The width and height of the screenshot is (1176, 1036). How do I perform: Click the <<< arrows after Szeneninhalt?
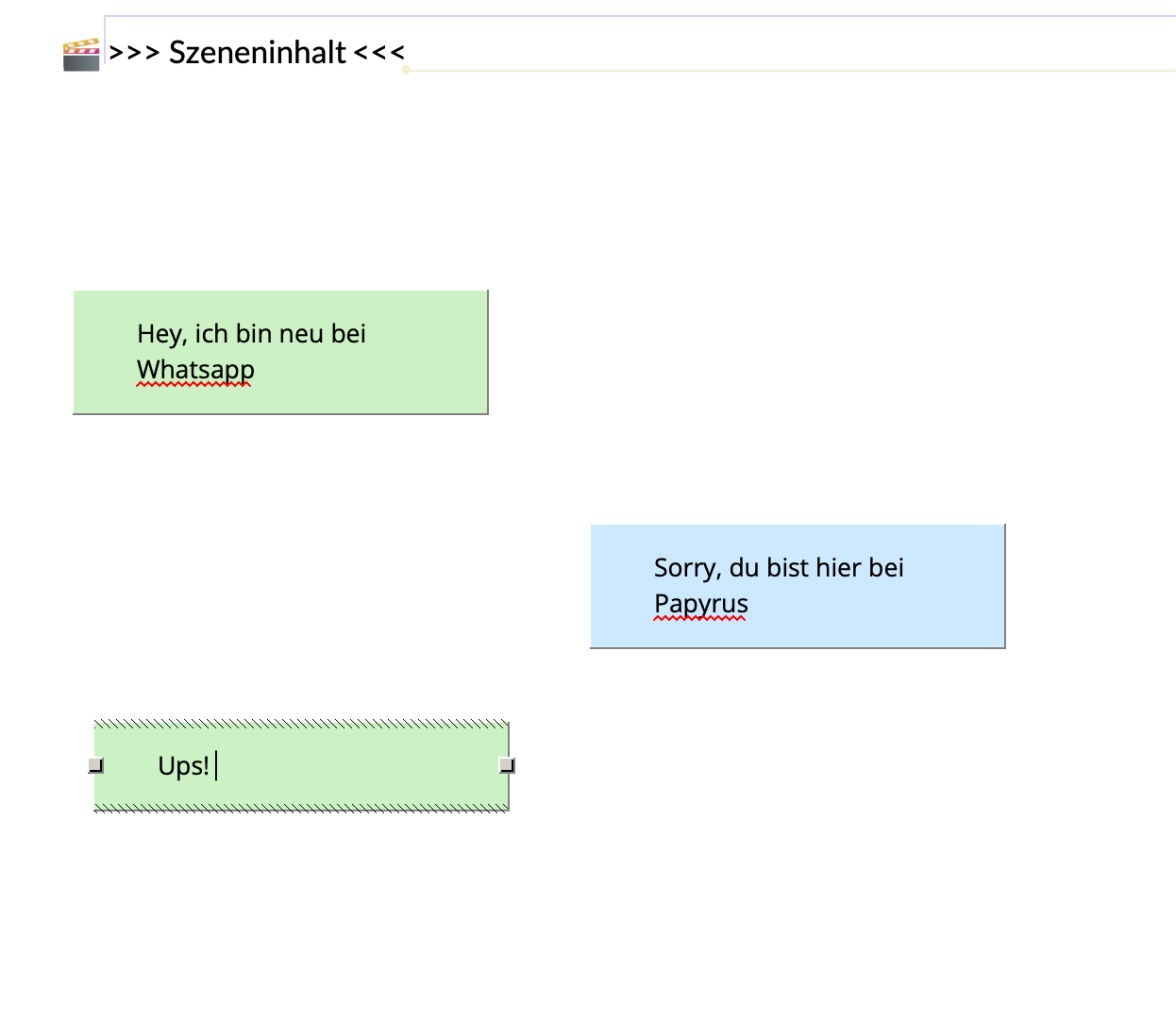coord(379,53)
